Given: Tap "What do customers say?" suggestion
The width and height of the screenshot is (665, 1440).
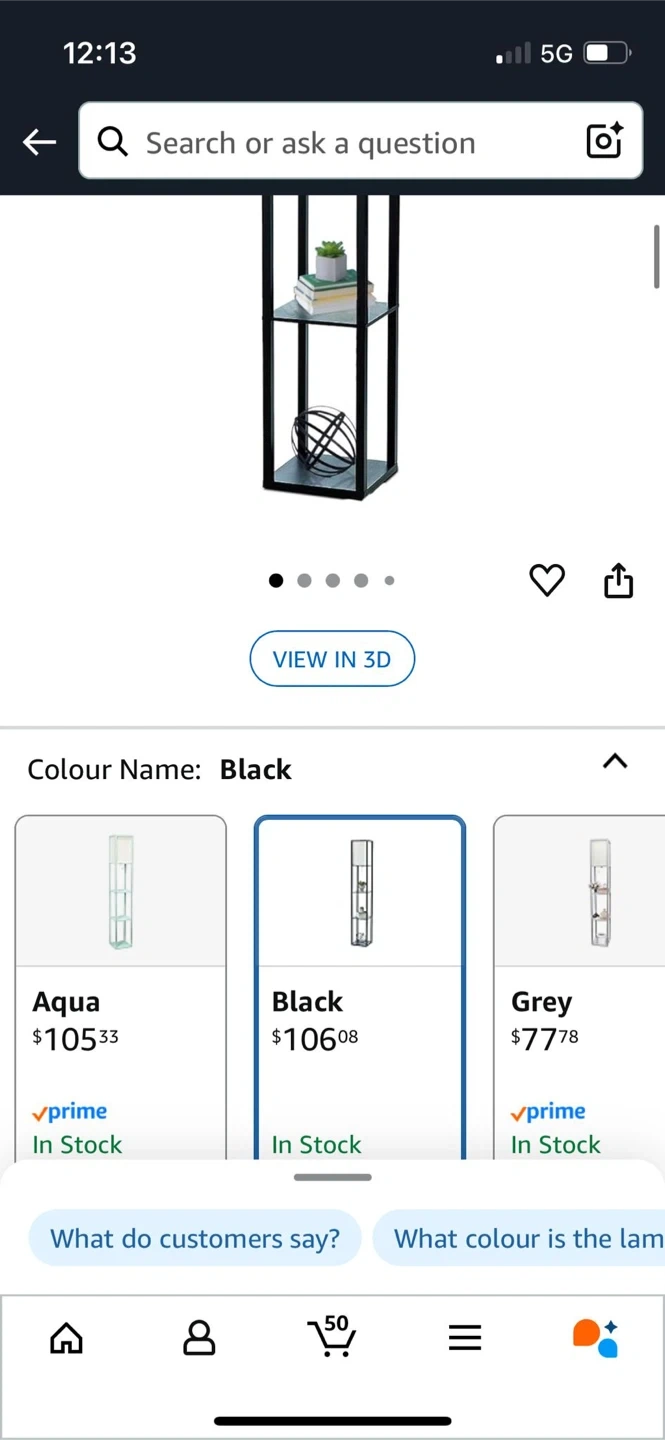Looking at the screenshot, I should tap(195, 1239).
